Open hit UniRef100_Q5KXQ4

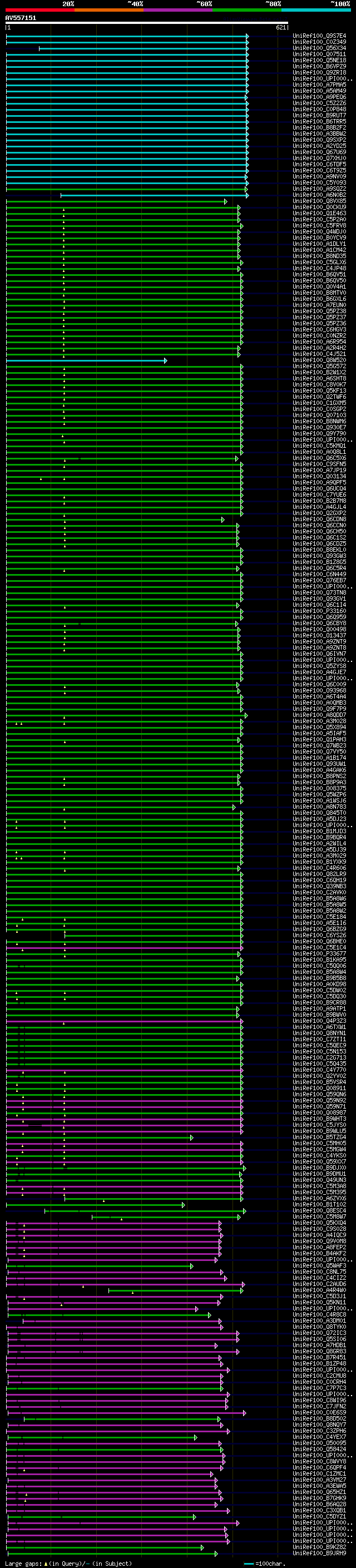(x=319, y=1223)
